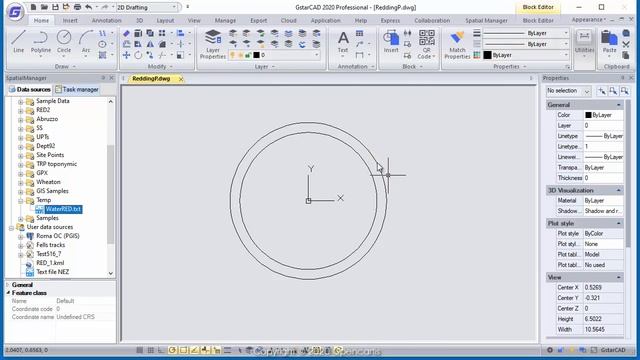This screenshot has height=360, width=640.
Task: Collapse the User data sources node
Action: [x=11, y=227]
